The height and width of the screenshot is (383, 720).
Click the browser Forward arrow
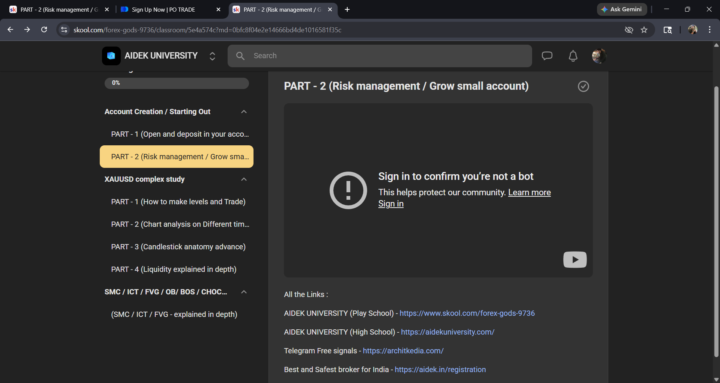point(27,29)
